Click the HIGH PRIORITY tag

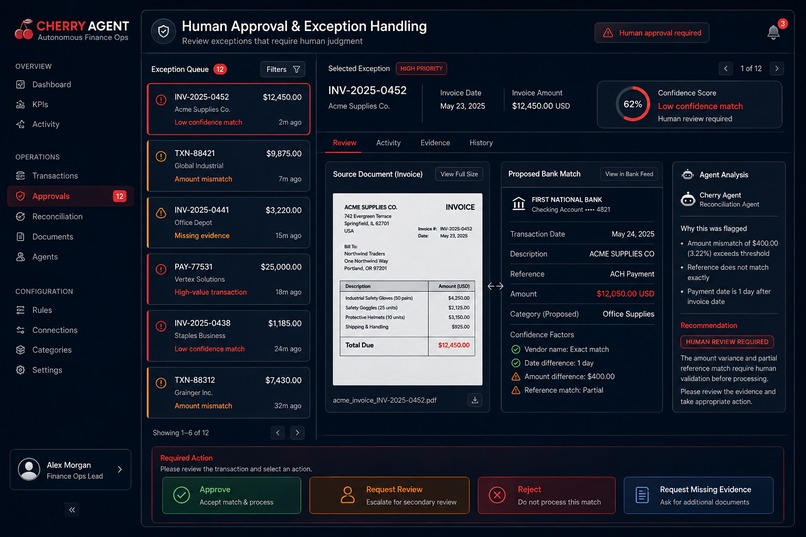pyautogui.click(x=422, y=68)
